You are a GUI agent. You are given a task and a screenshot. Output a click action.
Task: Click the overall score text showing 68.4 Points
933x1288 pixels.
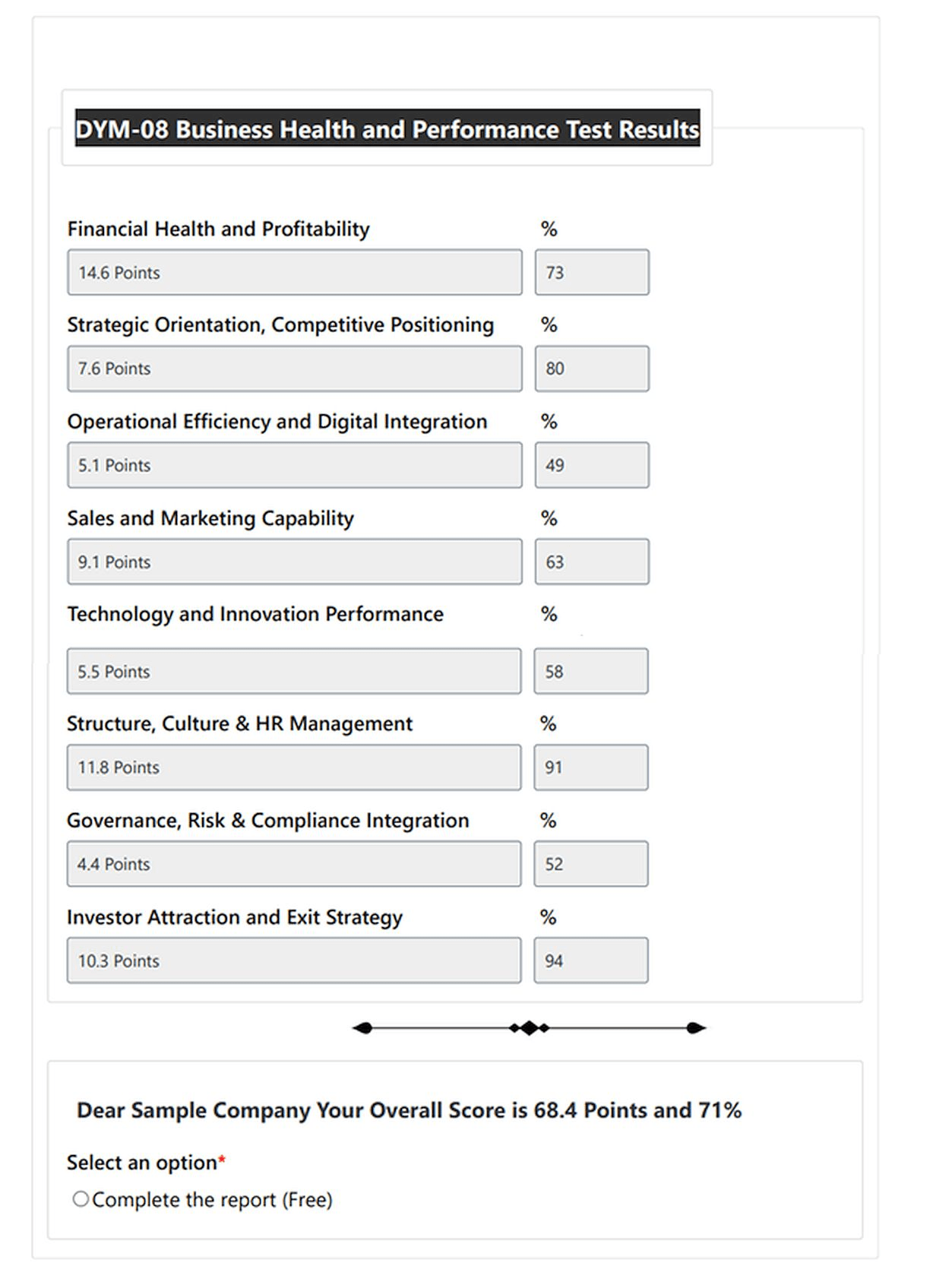411,1110
